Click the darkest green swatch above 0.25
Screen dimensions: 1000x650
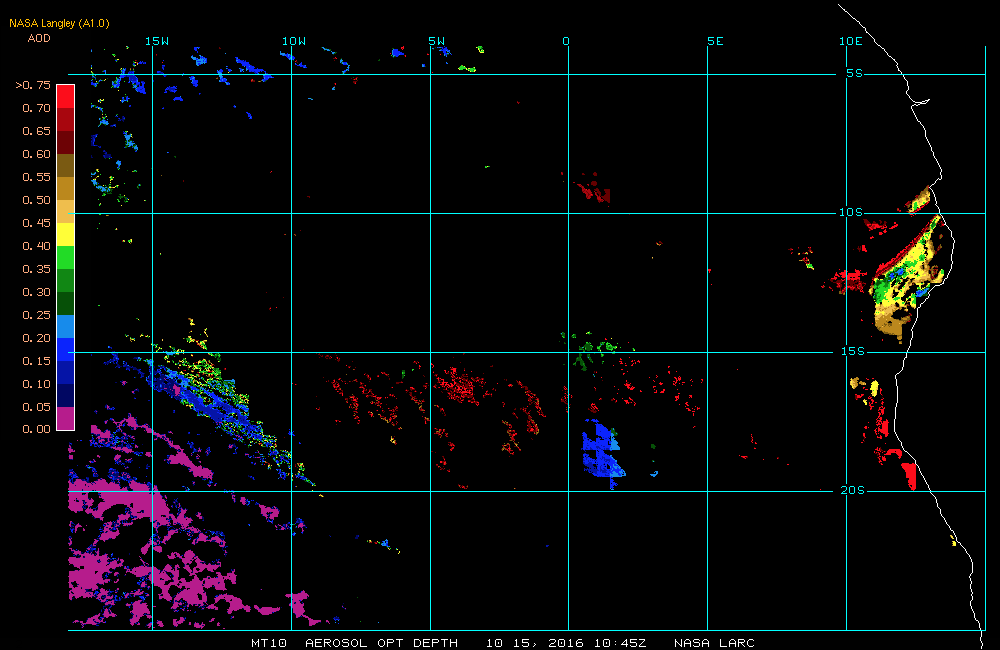(x=66, y=303)
